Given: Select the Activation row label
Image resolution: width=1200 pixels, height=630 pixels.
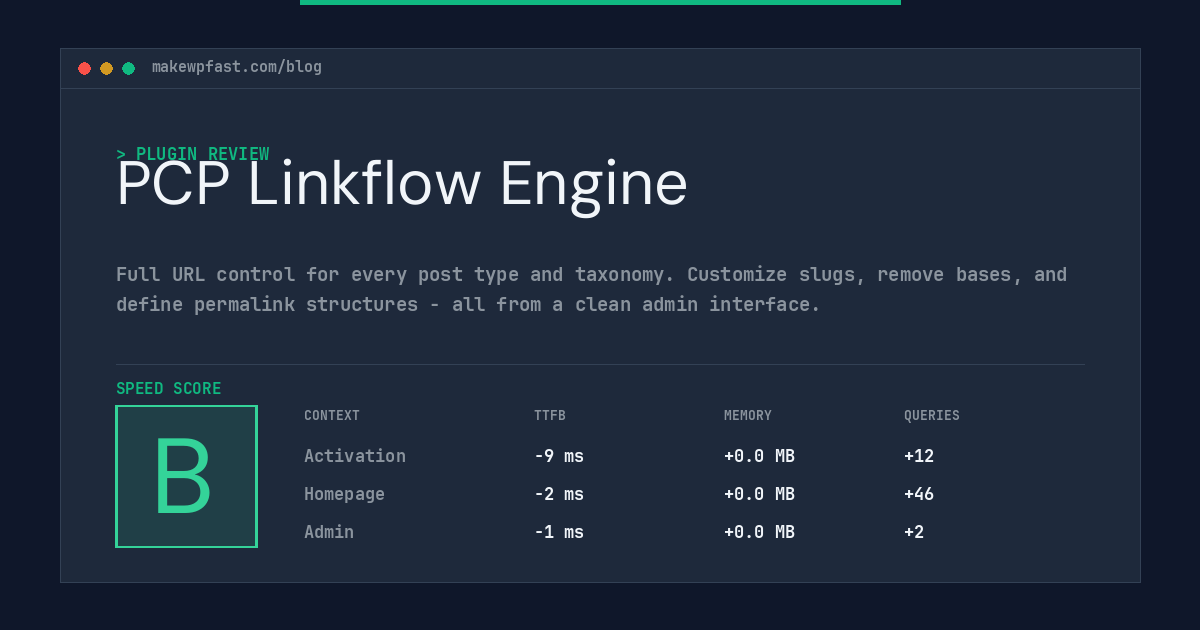Looking at the screenshot, I should click(x=355, y=456).
